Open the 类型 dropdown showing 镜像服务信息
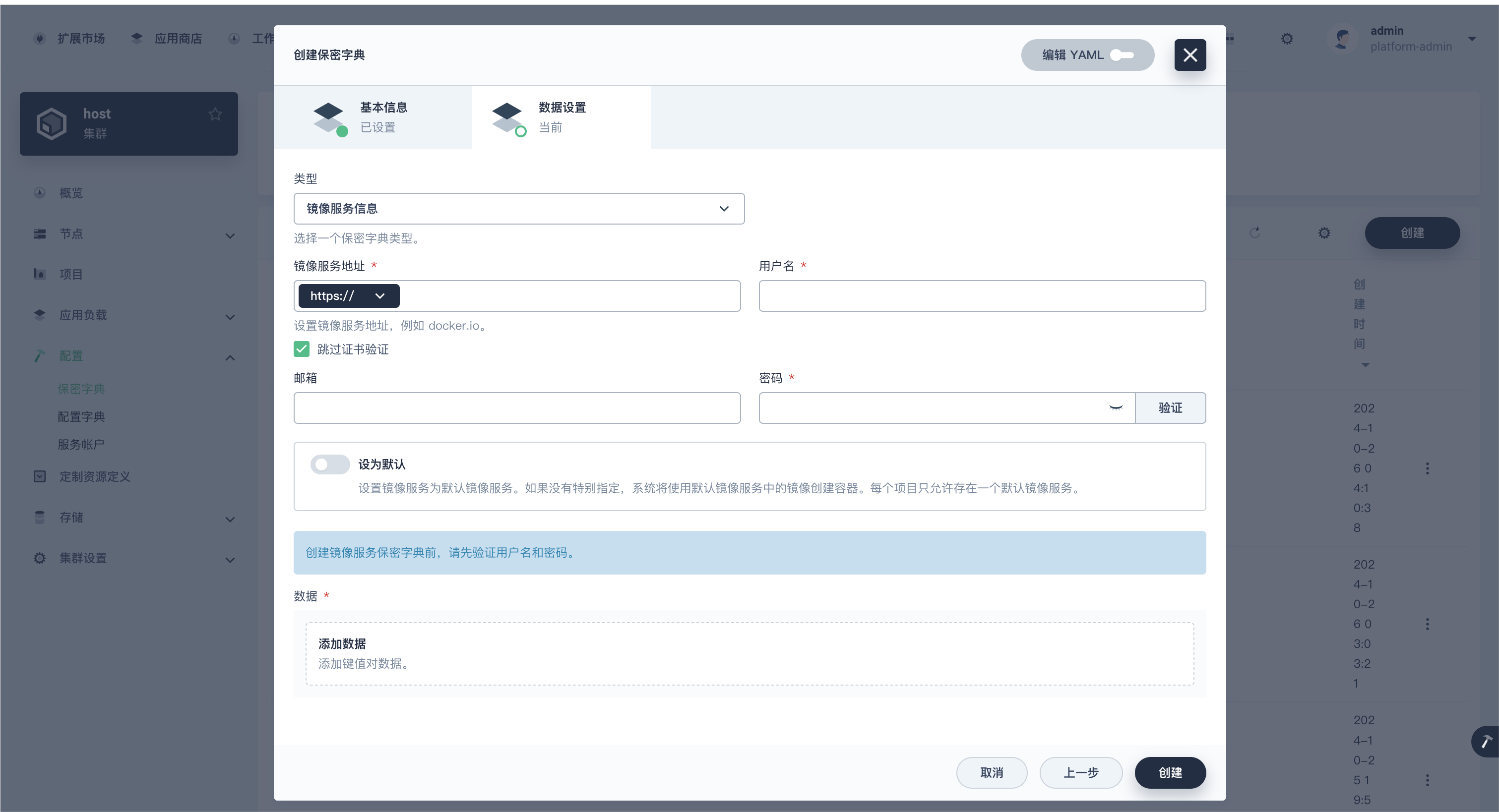The height and width of the screenshot is (812, 1499). tap(518, 208)
